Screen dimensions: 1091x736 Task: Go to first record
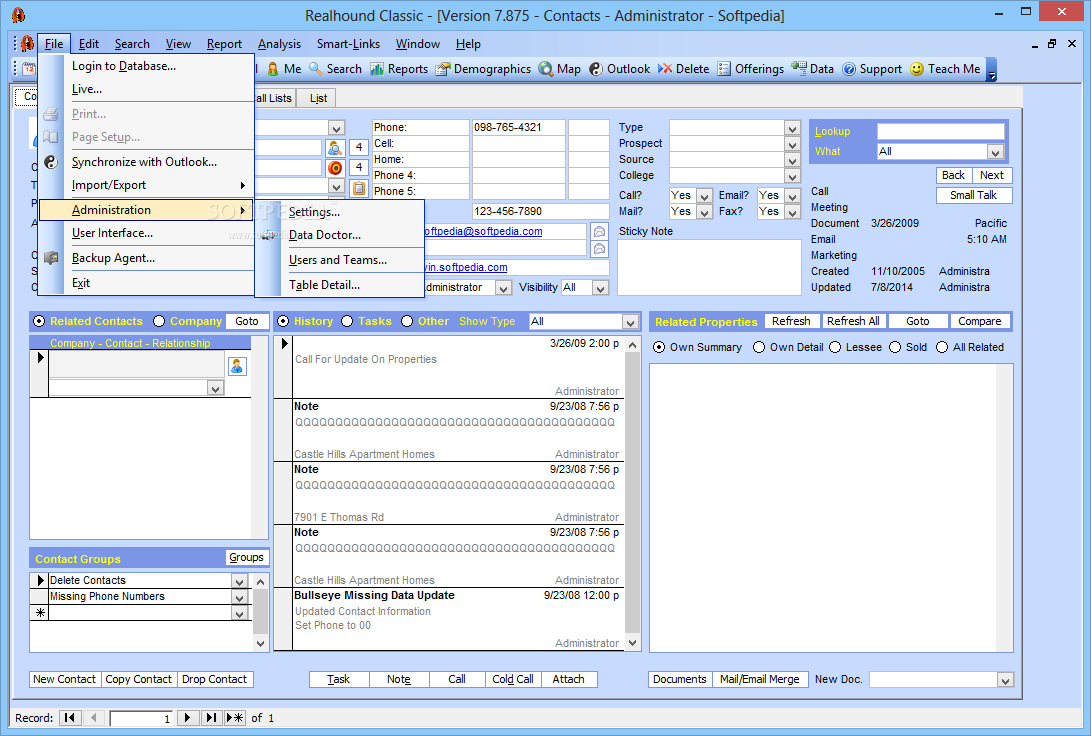pyautogui.click(x=70, y=718)
